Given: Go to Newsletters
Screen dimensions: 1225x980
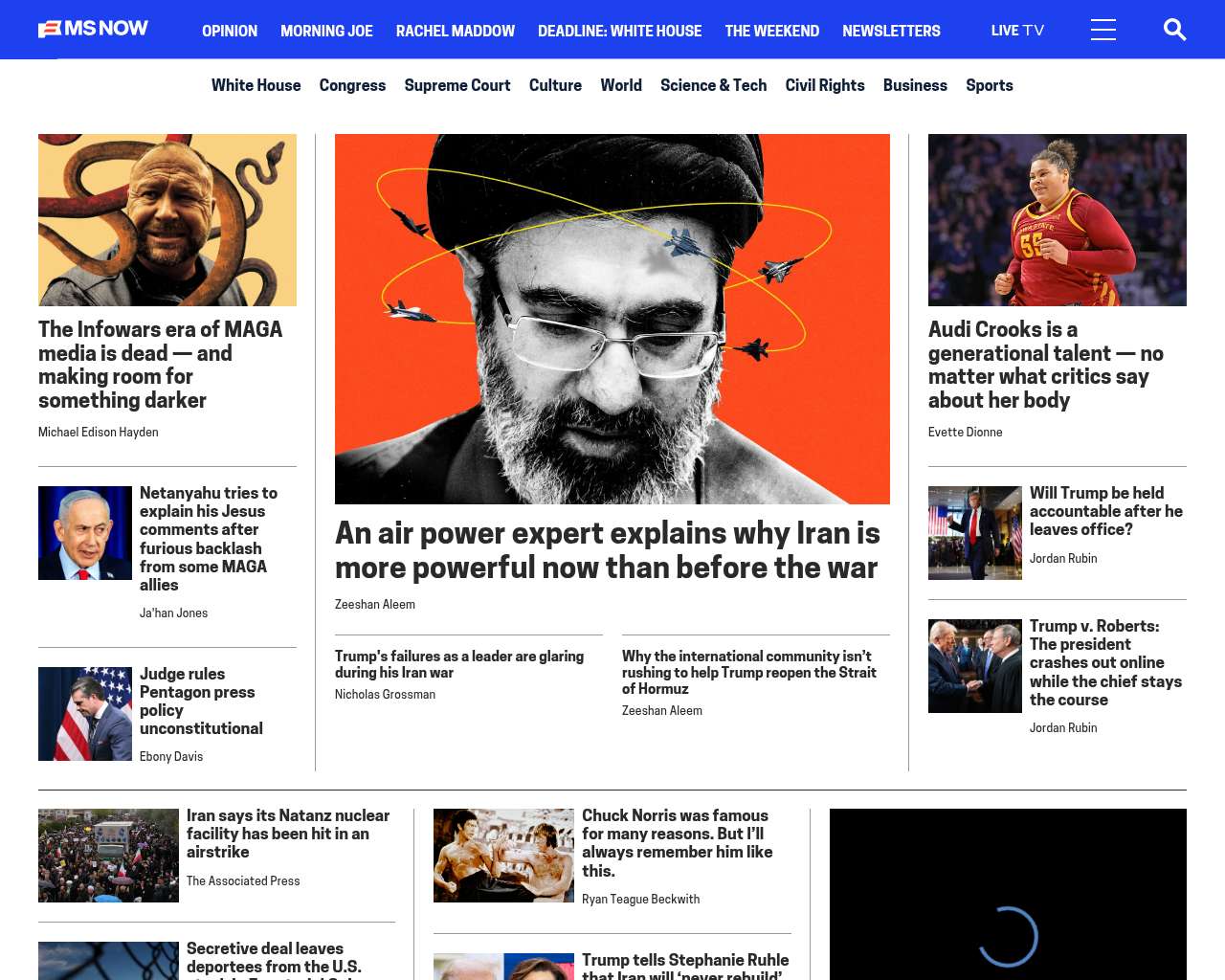Looking at the screenshot, I should point(891,31).
